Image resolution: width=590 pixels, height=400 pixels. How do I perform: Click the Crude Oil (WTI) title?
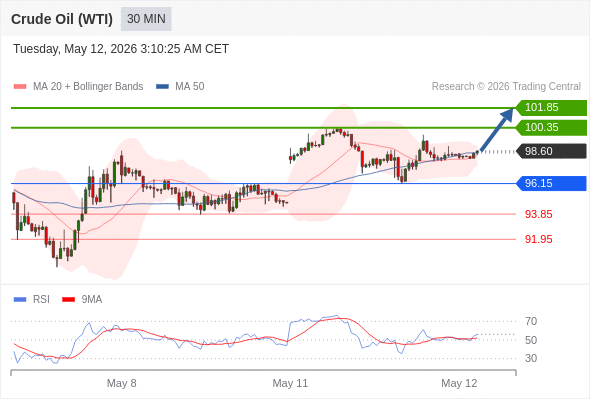[62, 19]
